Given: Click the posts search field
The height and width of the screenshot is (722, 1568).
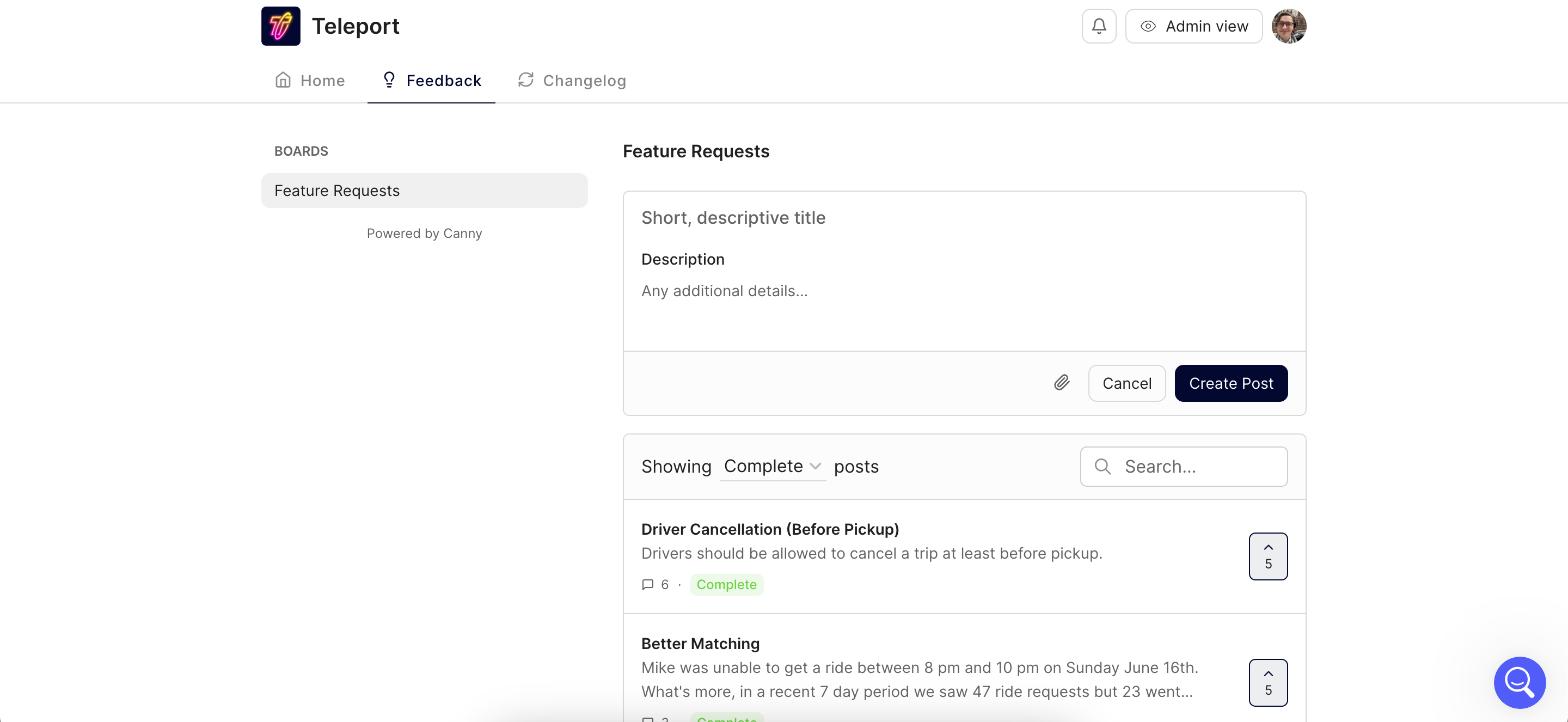Looking at the screenshot, I should [1184, 466].
